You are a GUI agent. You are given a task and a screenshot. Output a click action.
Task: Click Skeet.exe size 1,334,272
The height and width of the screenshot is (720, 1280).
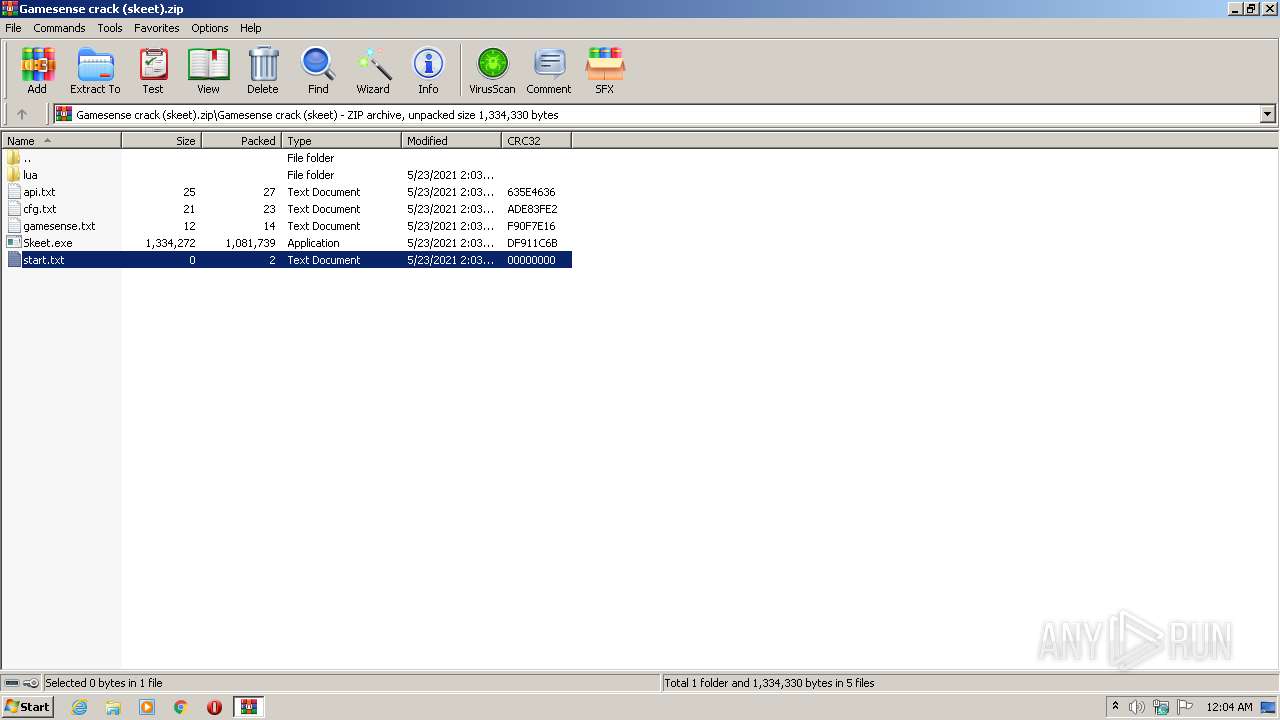pyautogui.click(x=170, y=243)
